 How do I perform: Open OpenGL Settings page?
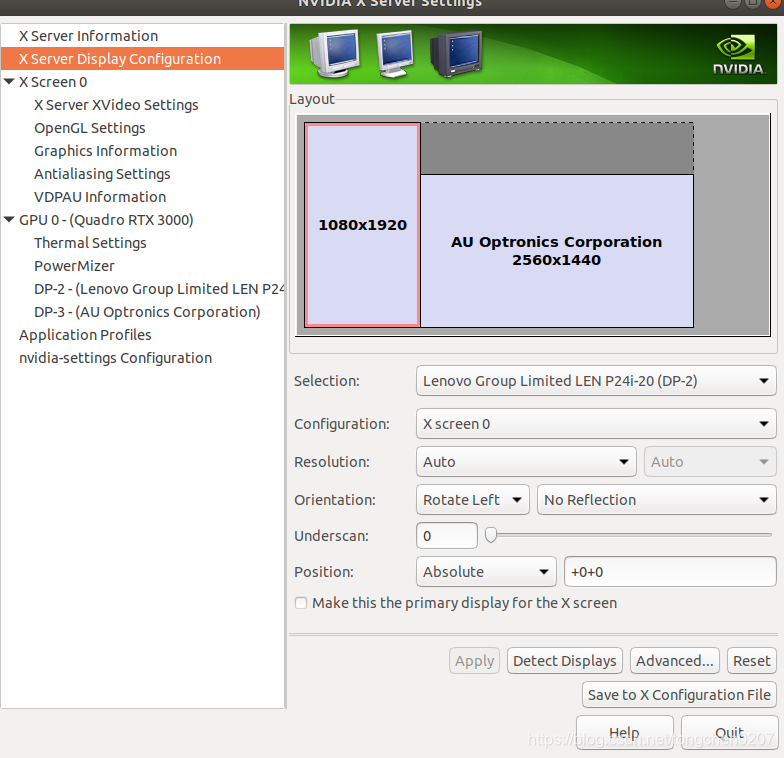click(x=90, y=128)
